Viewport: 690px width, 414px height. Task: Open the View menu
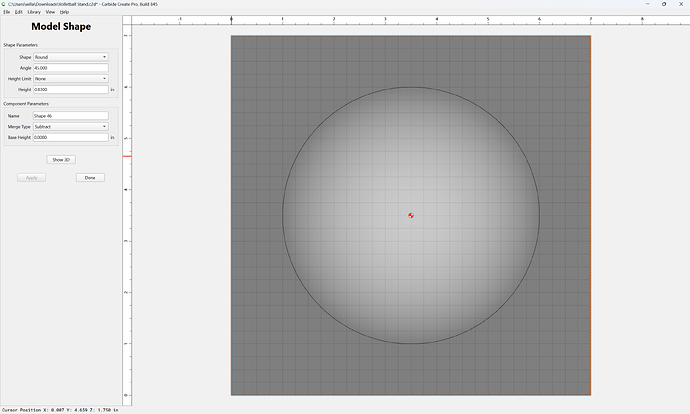tap(51, 12)
